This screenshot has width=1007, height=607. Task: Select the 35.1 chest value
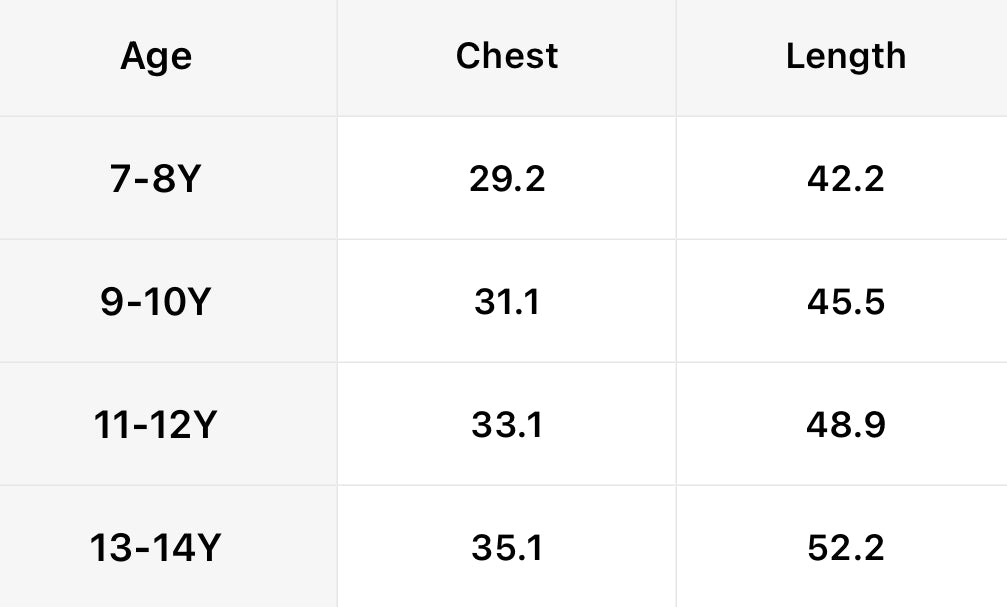click(507, 548)
